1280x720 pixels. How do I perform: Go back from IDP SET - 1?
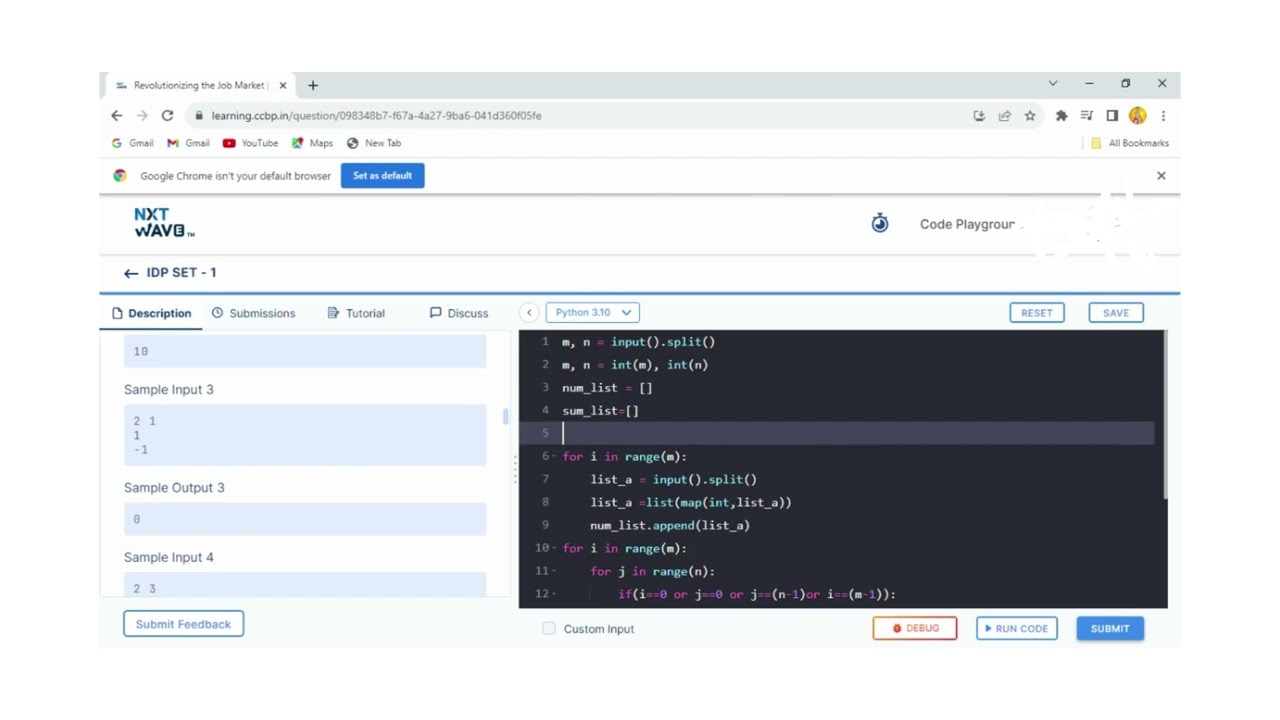131,273
